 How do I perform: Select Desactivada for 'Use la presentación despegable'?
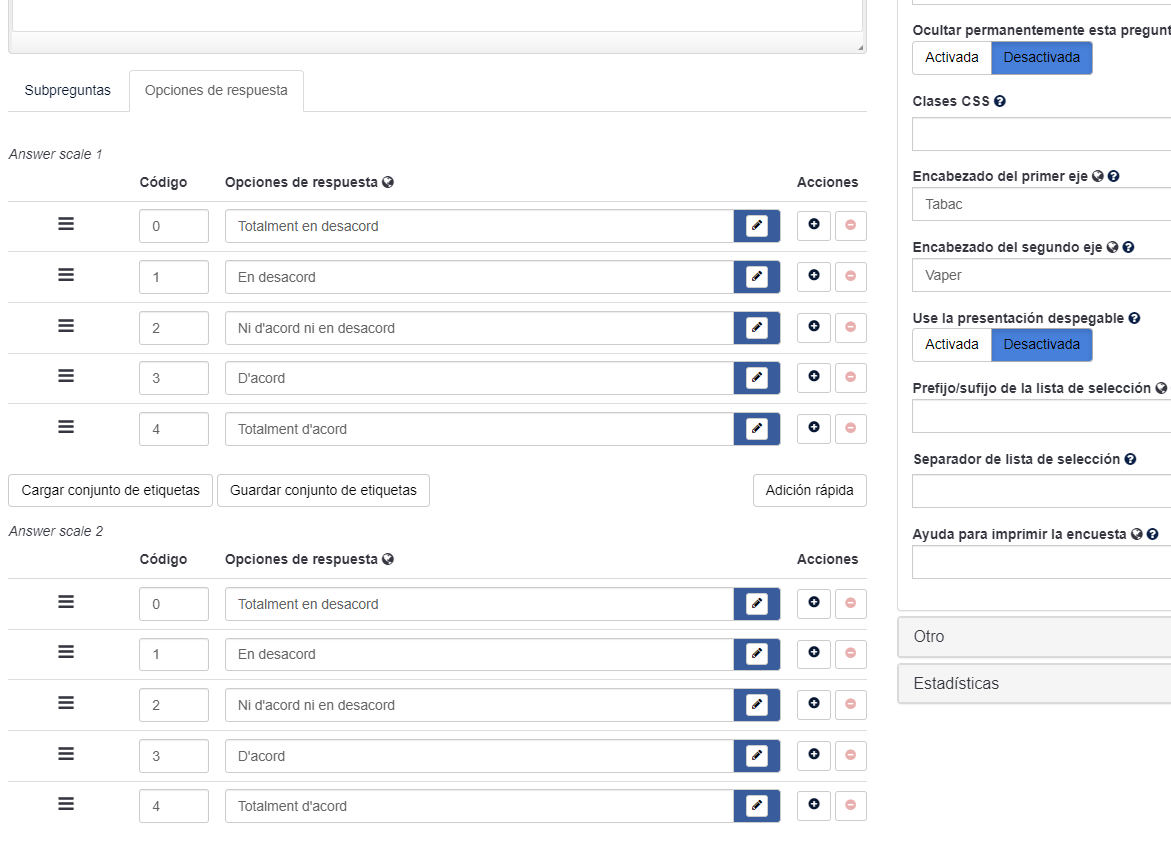click(x=1041, y=345)
